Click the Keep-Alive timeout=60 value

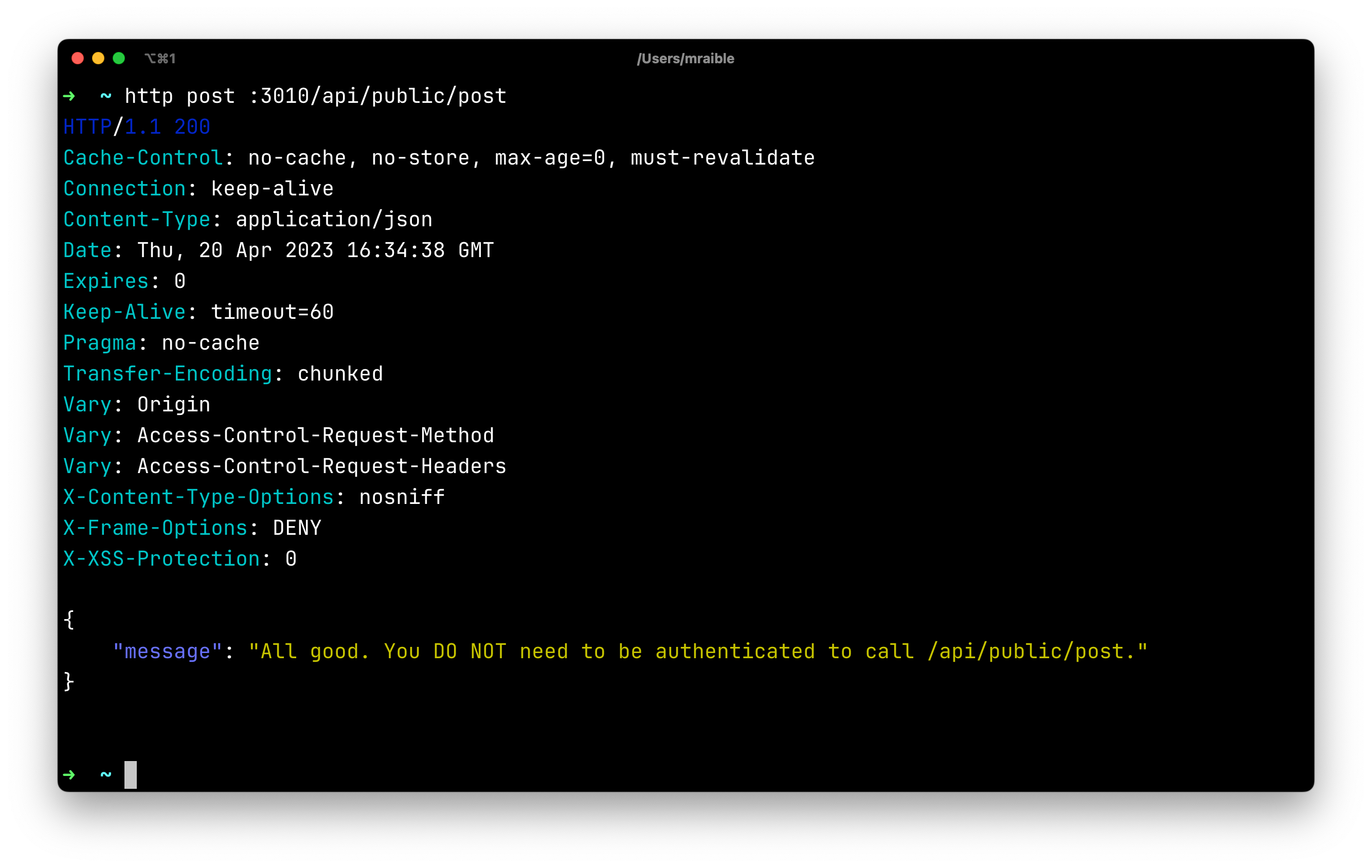(272, 311)
